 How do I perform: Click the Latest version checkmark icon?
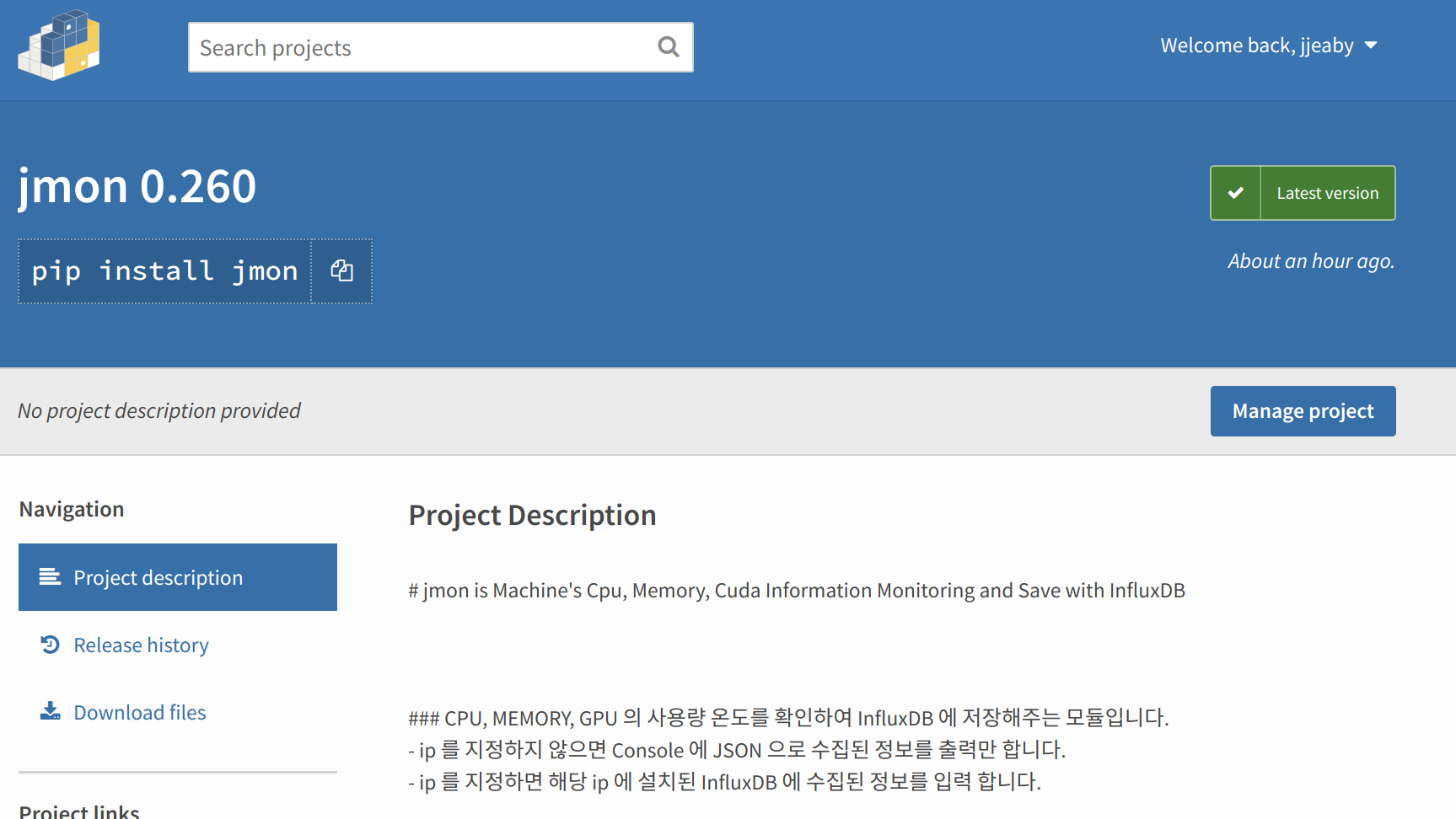click(1236, 193)
